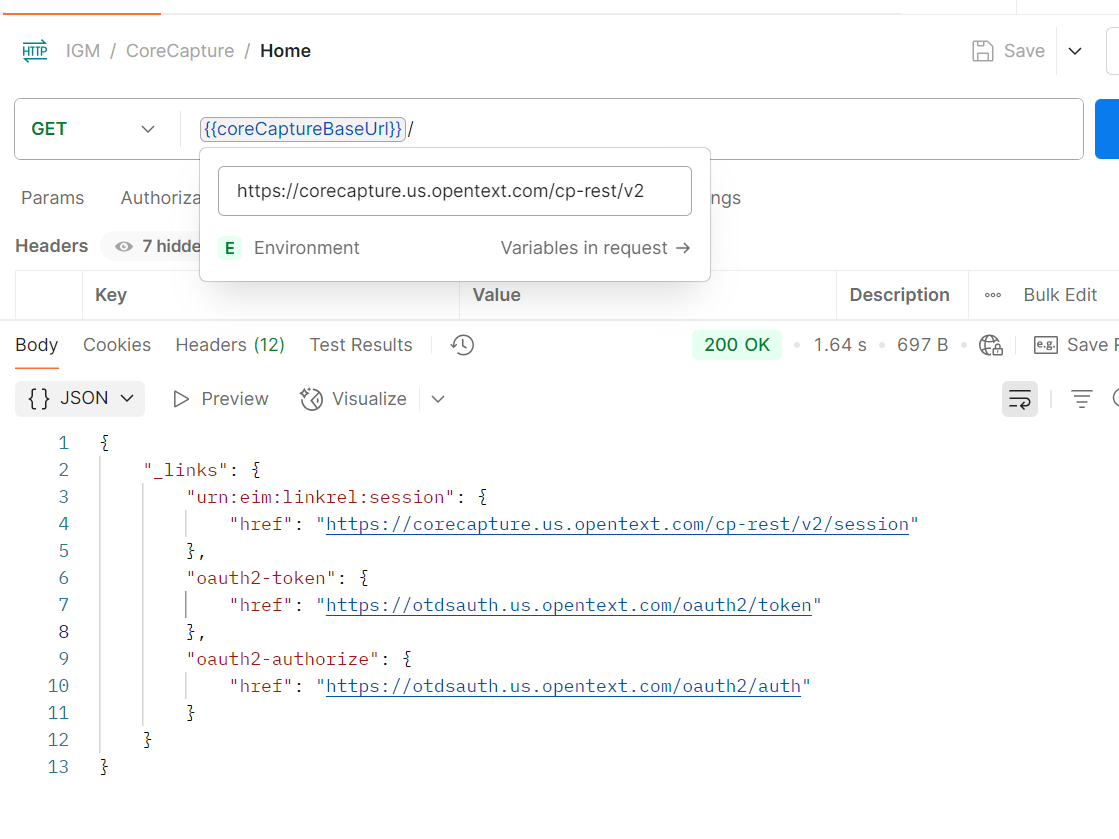Click the CoreCapture breadcrumb
This screenshot has height=839, width=1119.
[180, 51]
